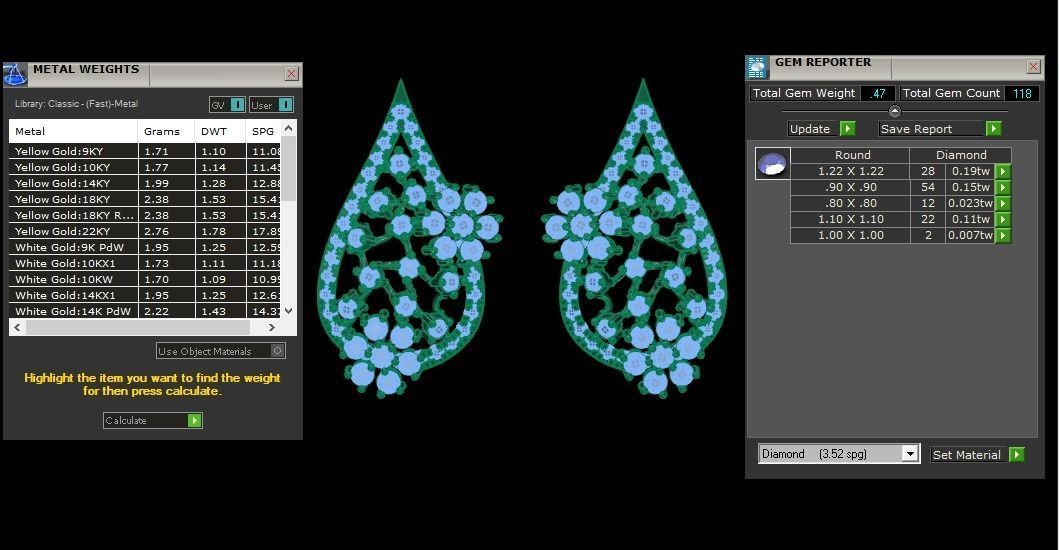Click green arrow on 1.00 X 1.00 row
The image size is (1059, 550).
tap(1003, 235)
